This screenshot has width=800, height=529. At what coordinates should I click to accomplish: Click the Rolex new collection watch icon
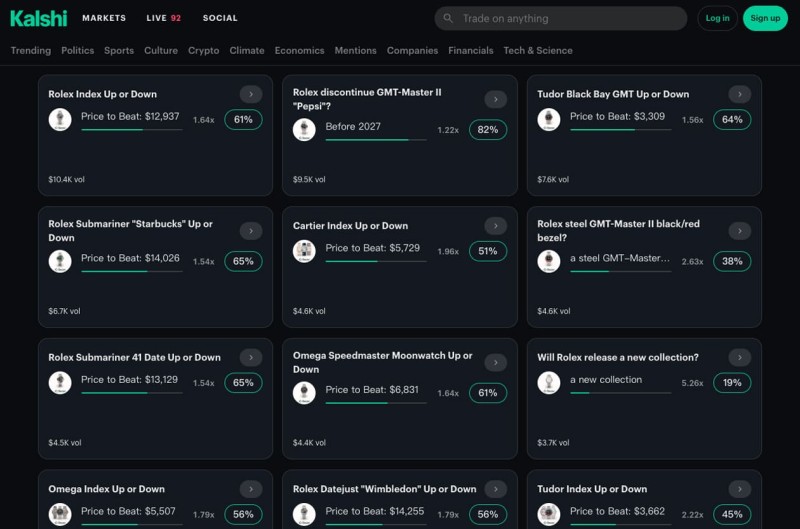[x=548, y=382]
